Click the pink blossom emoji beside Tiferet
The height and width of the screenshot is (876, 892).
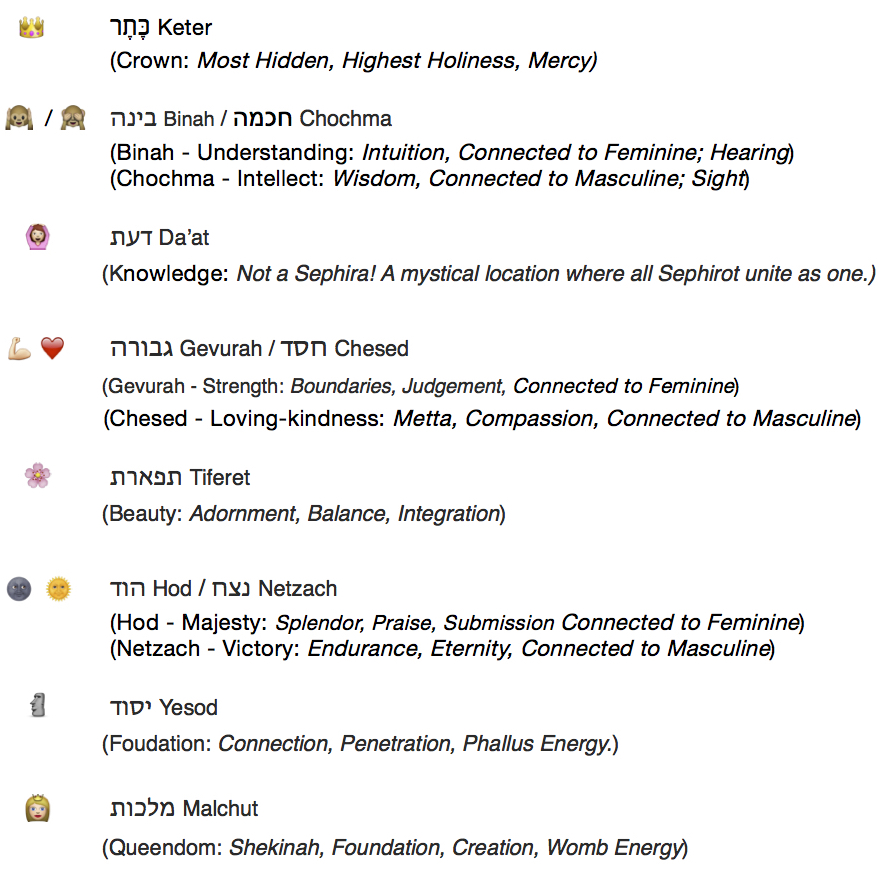(38, 476)
